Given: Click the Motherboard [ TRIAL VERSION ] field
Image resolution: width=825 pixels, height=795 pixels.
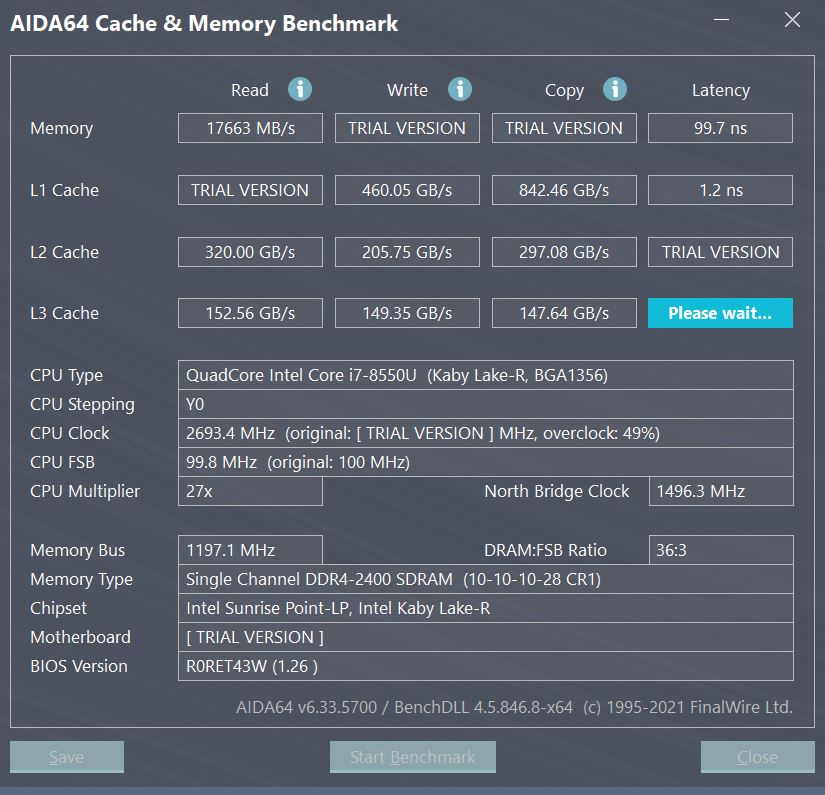Looking at the screenshot, I should [486, 637].
